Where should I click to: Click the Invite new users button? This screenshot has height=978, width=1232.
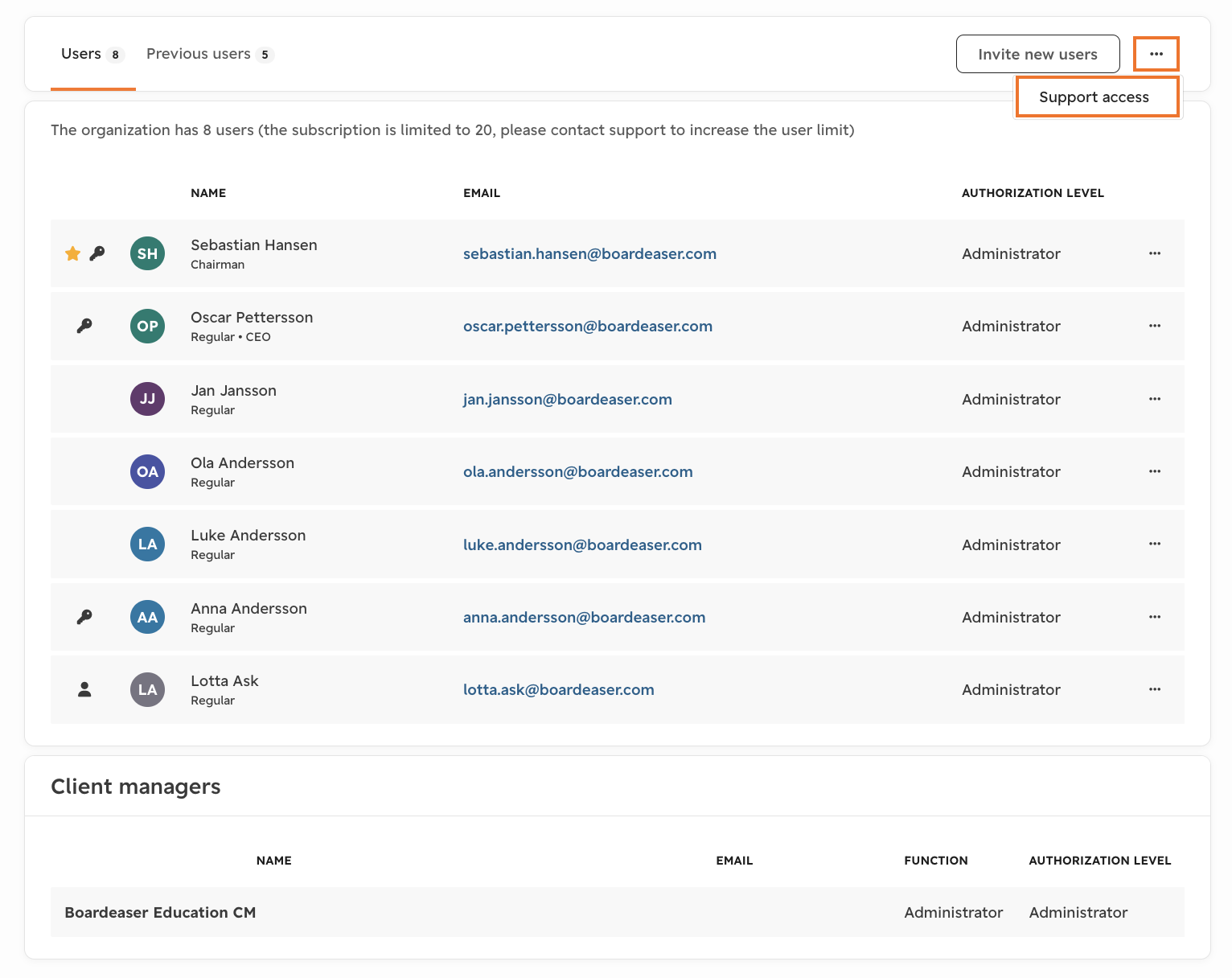click(1037, 54)
